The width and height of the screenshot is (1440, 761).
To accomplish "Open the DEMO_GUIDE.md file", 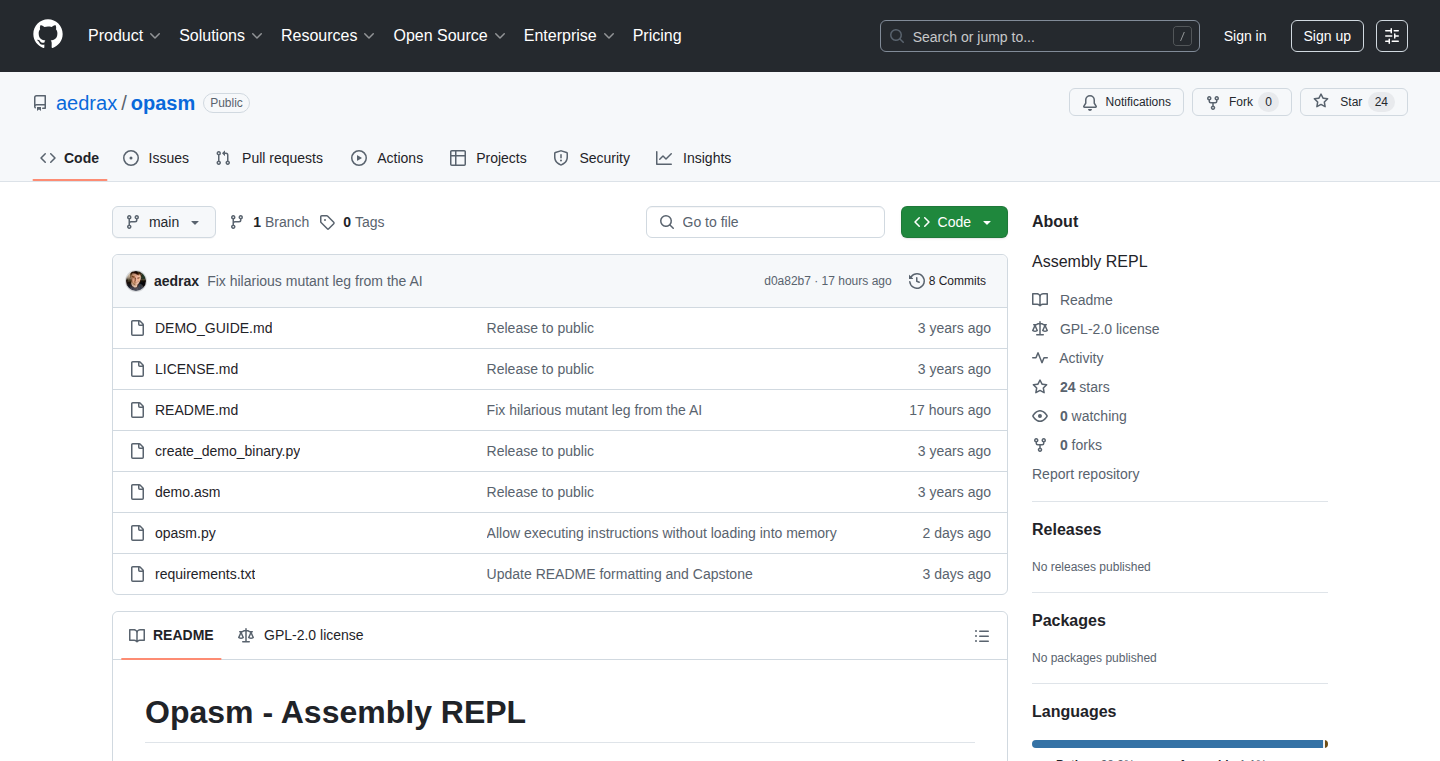I will pos(214,328).
